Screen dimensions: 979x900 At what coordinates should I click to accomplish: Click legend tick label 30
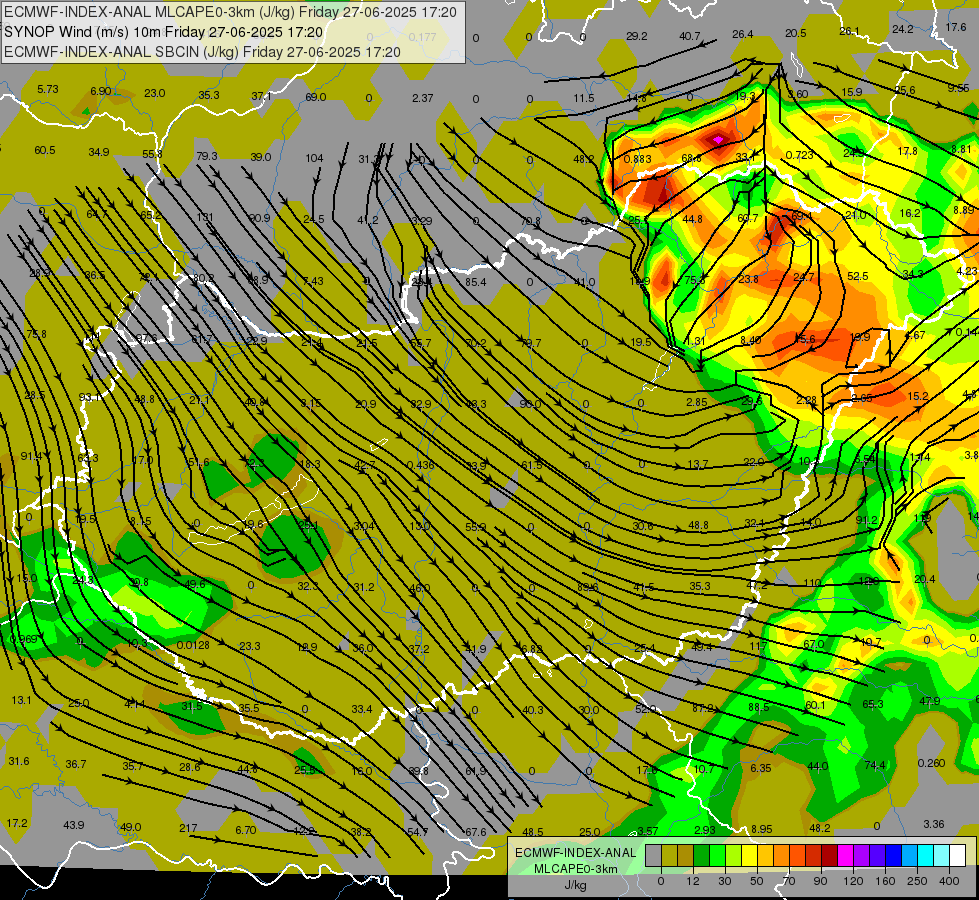(x=725, y=881)
